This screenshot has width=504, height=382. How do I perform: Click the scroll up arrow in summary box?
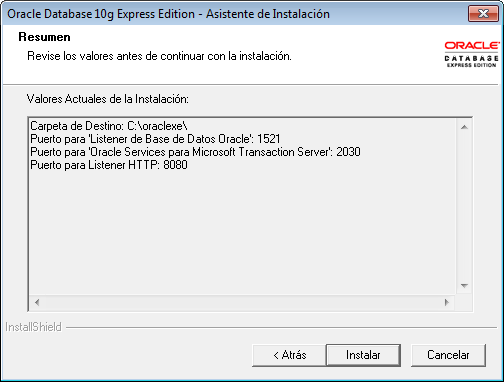[x=464, y=127]
